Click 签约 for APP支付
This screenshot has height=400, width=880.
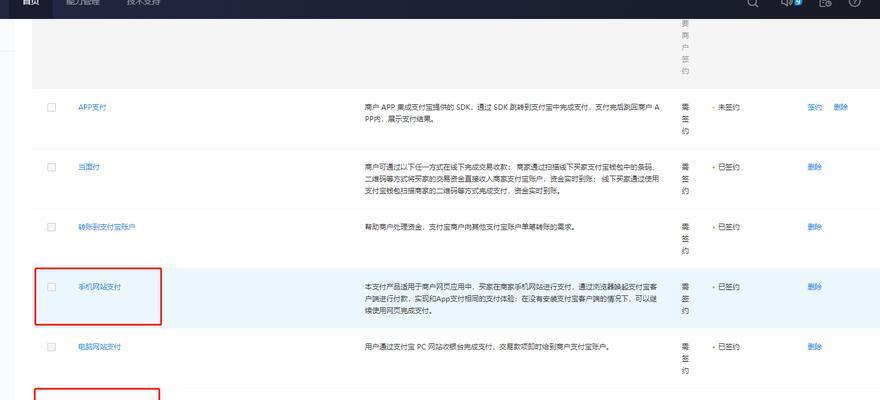(814, 107)
